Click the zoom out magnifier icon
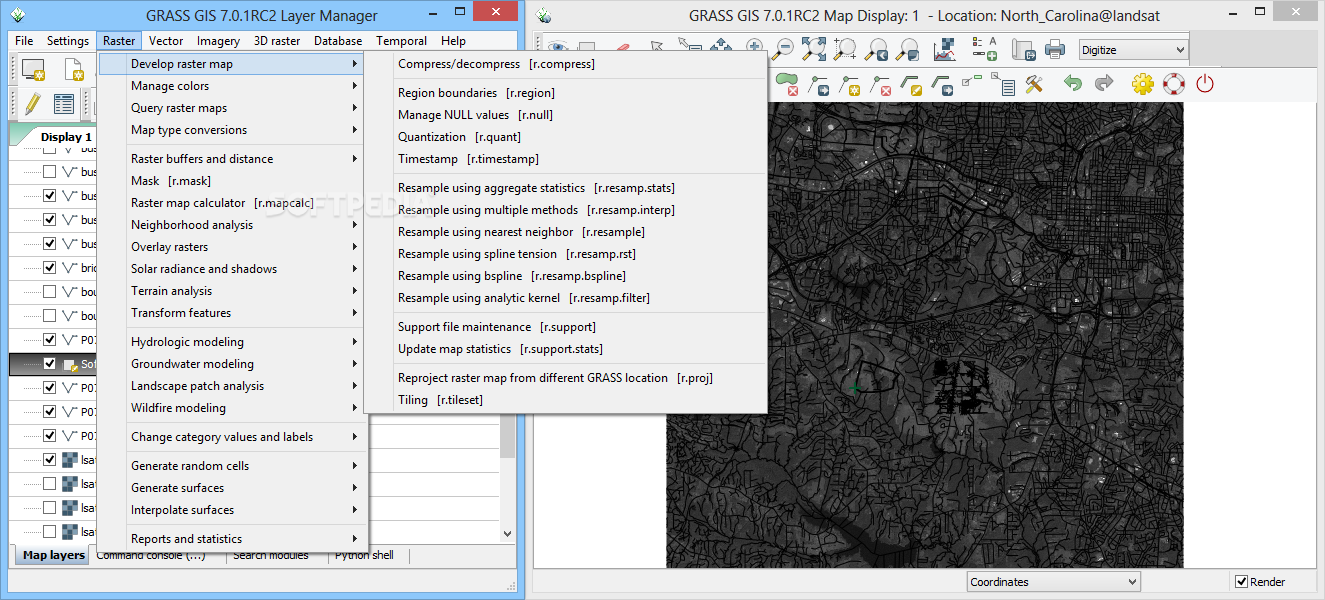 [x=784, y=48]
